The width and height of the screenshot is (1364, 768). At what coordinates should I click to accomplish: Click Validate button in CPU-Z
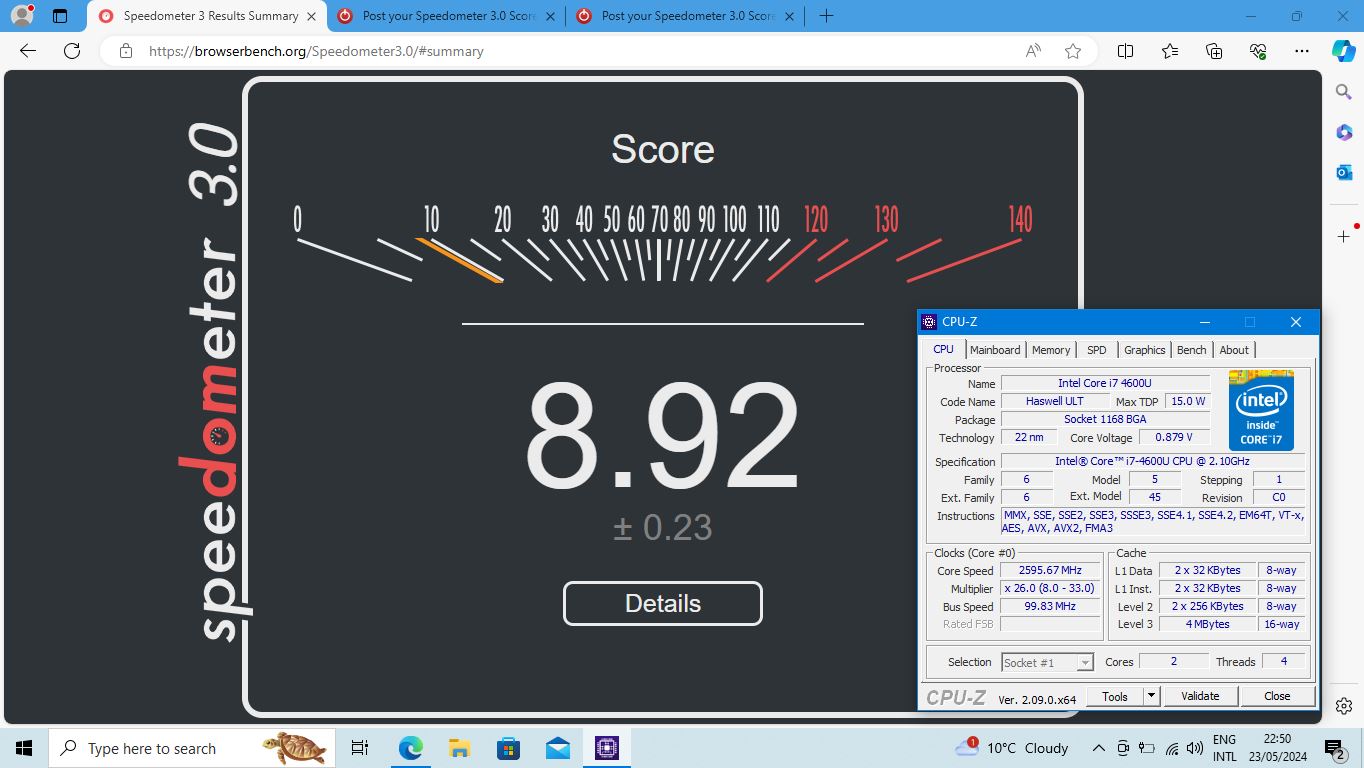(x=1200, y=696)
